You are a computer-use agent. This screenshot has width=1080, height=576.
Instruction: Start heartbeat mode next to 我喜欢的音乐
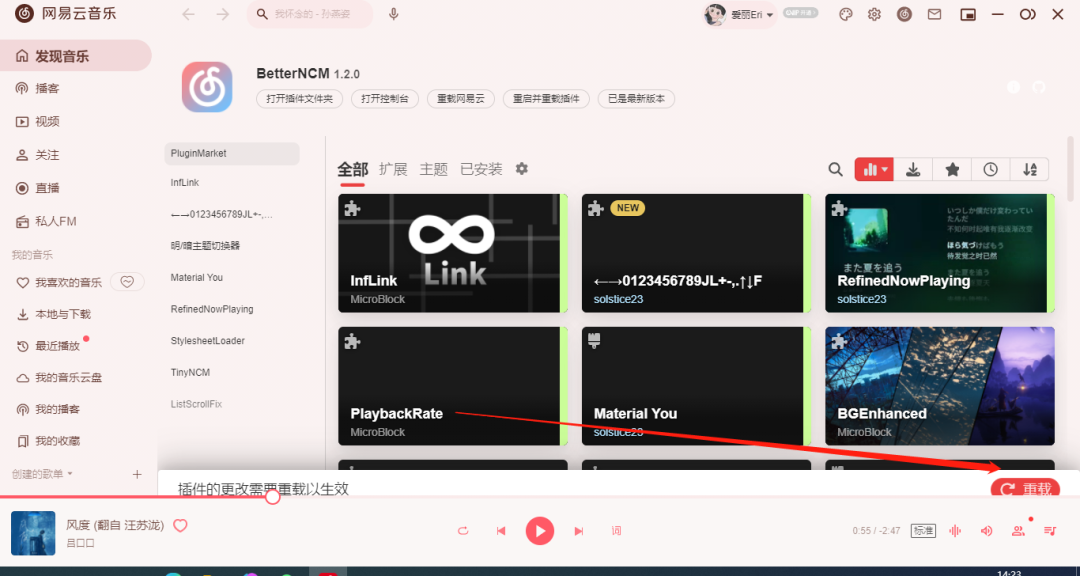point(127,281)
